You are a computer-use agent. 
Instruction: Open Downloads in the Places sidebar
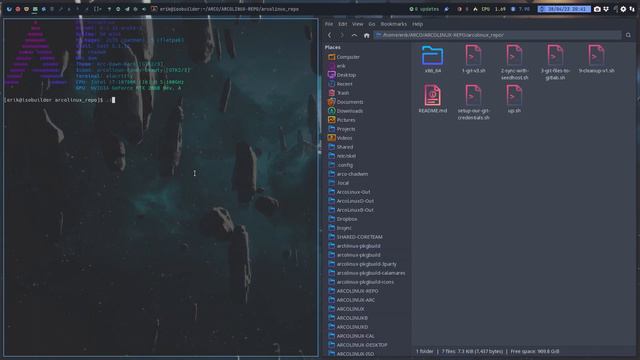(345, 111)
